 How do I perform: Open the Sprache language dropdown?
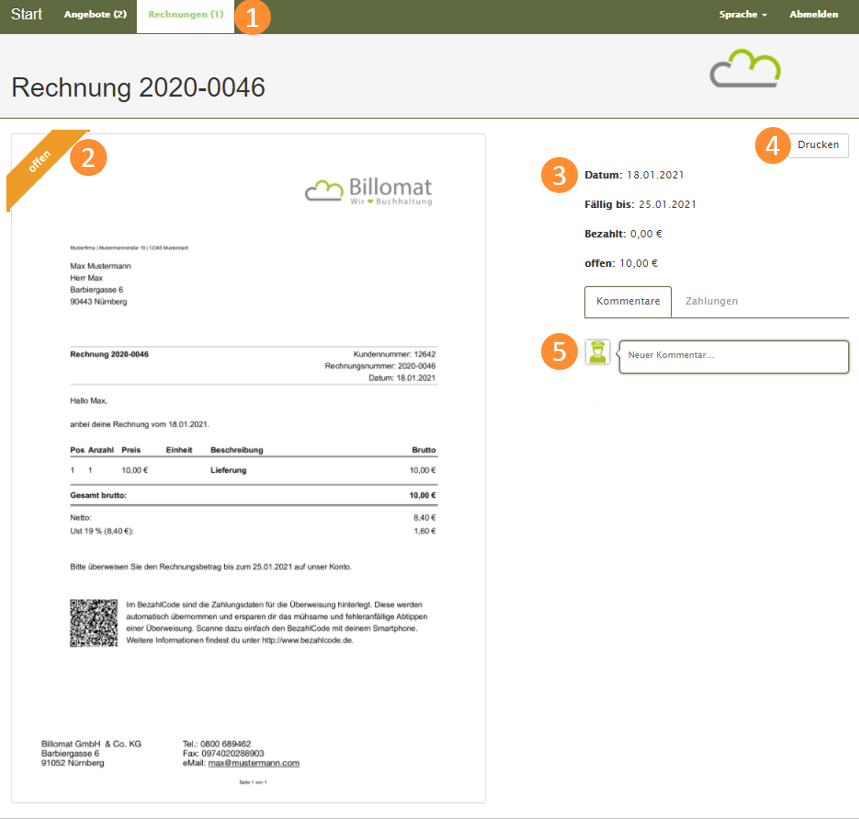point(743,15)
